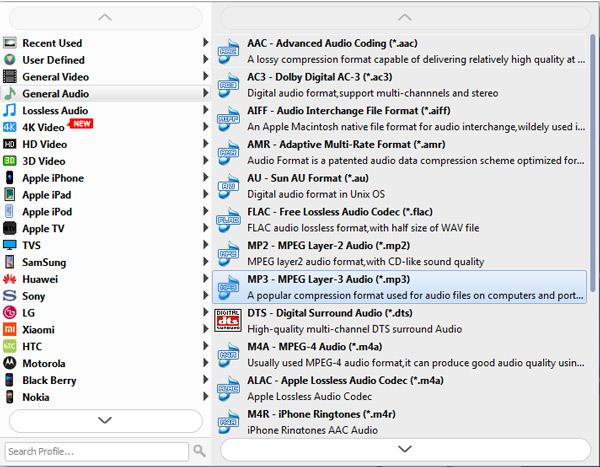Open the Motorola category

pos(105,363)
